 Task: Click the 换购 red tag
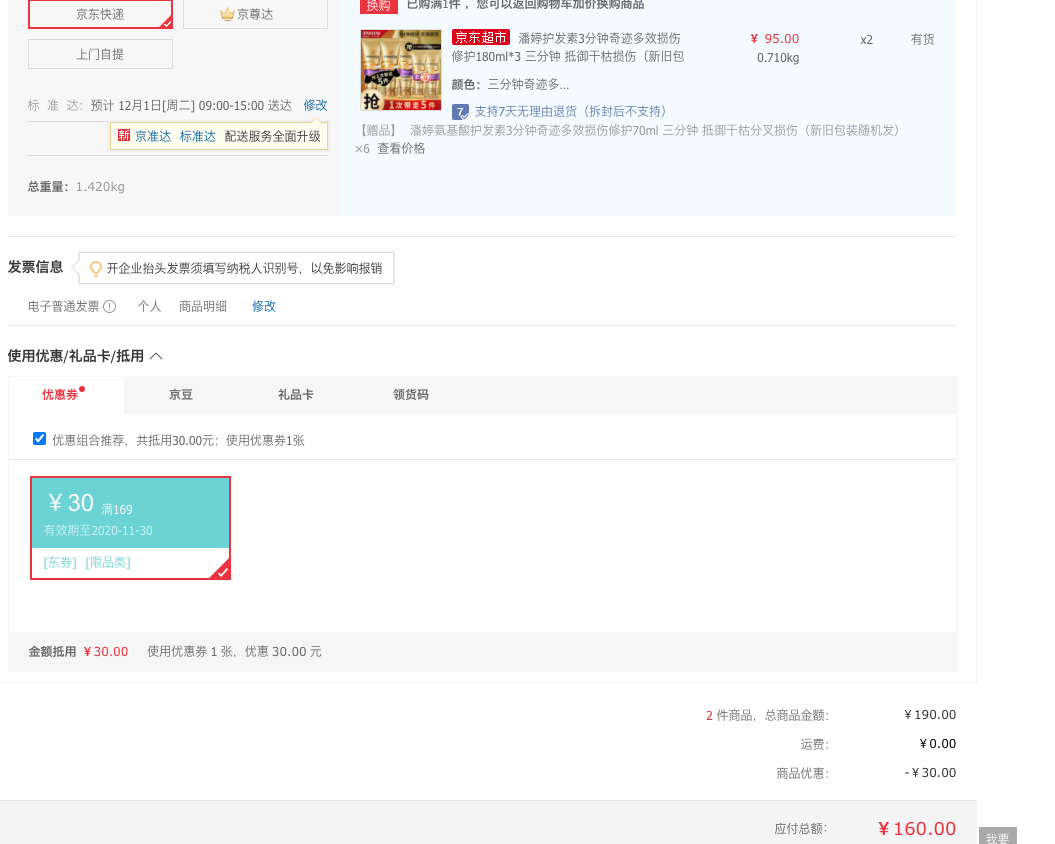(x=379, y=5)
